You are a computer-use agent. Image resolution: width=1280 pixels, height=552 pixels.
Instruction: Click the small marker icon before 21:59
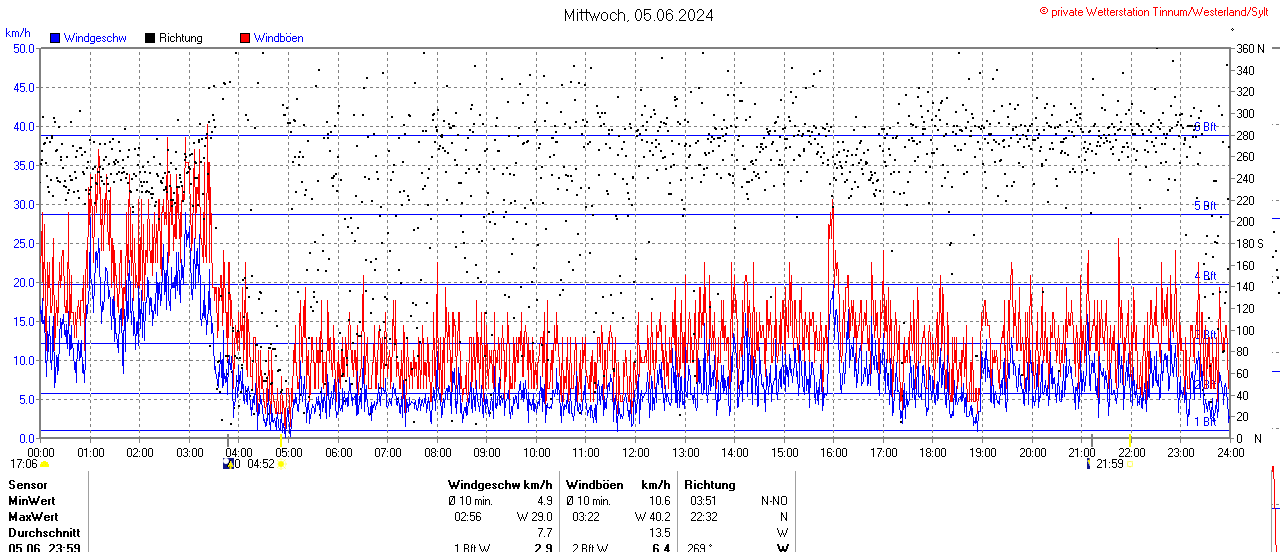1088,464
